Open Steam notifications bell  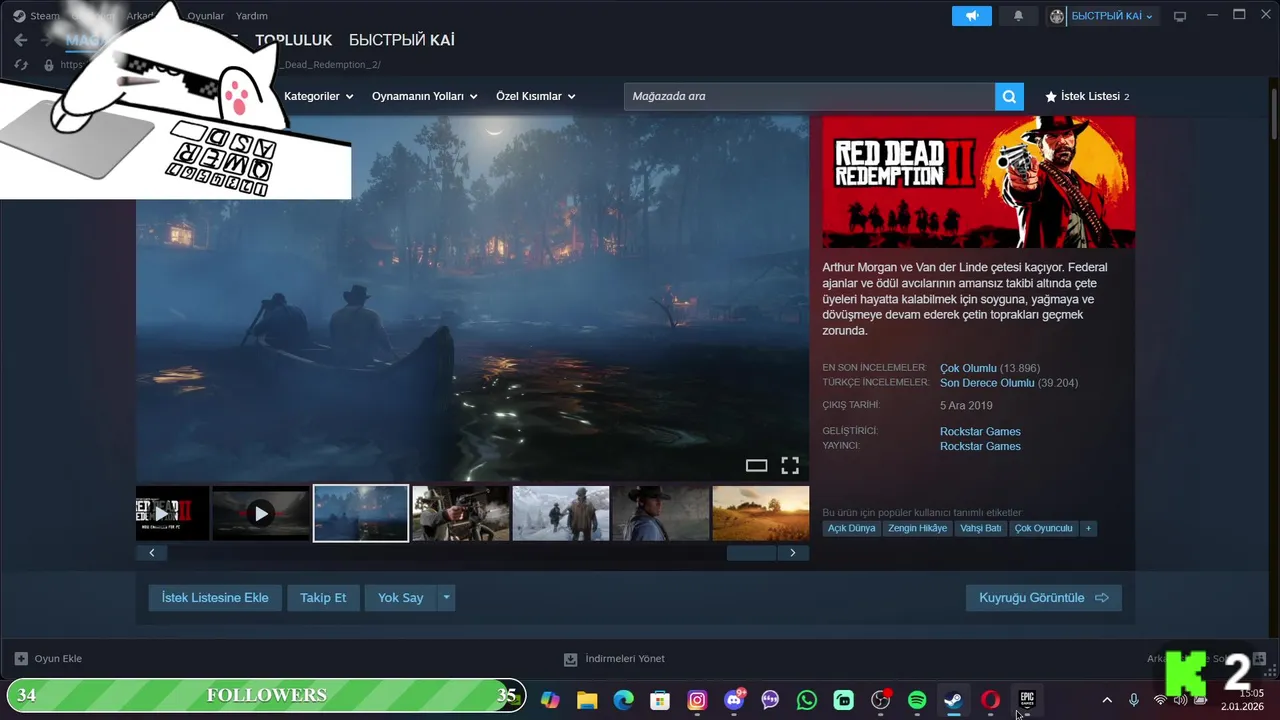pos(1018,16)
